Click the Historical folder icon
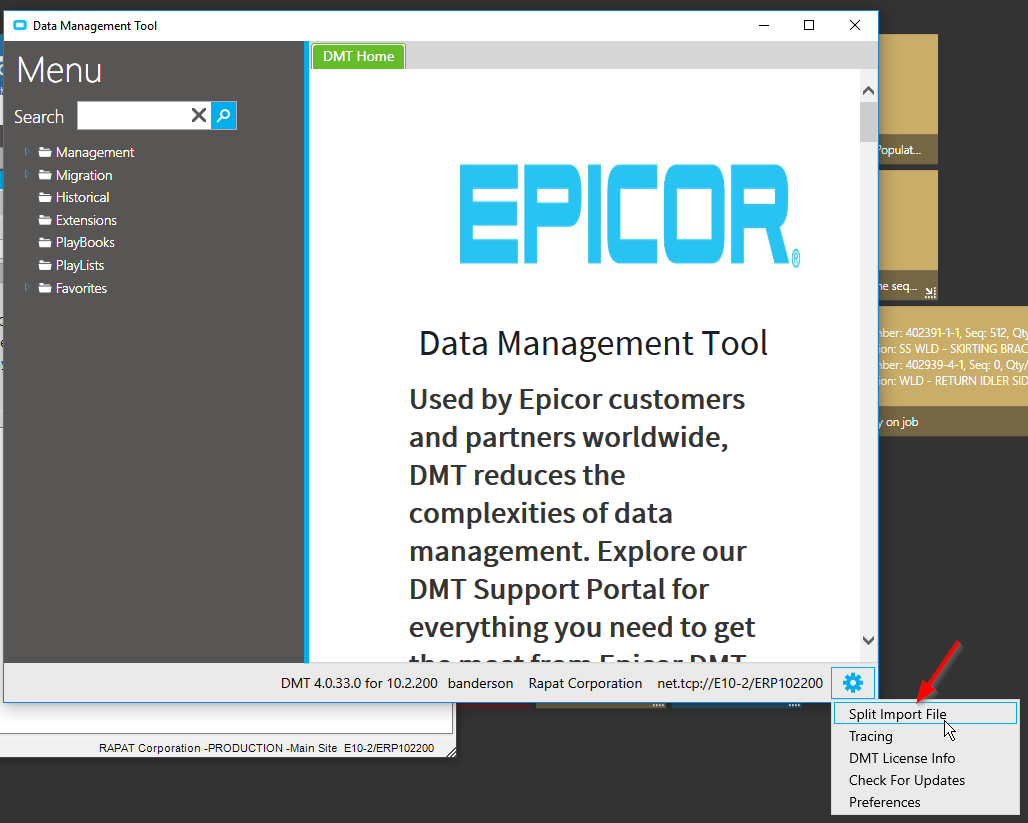Image resolution: width=1028 pixels, height=823 pixels. (x=45, y=197)
